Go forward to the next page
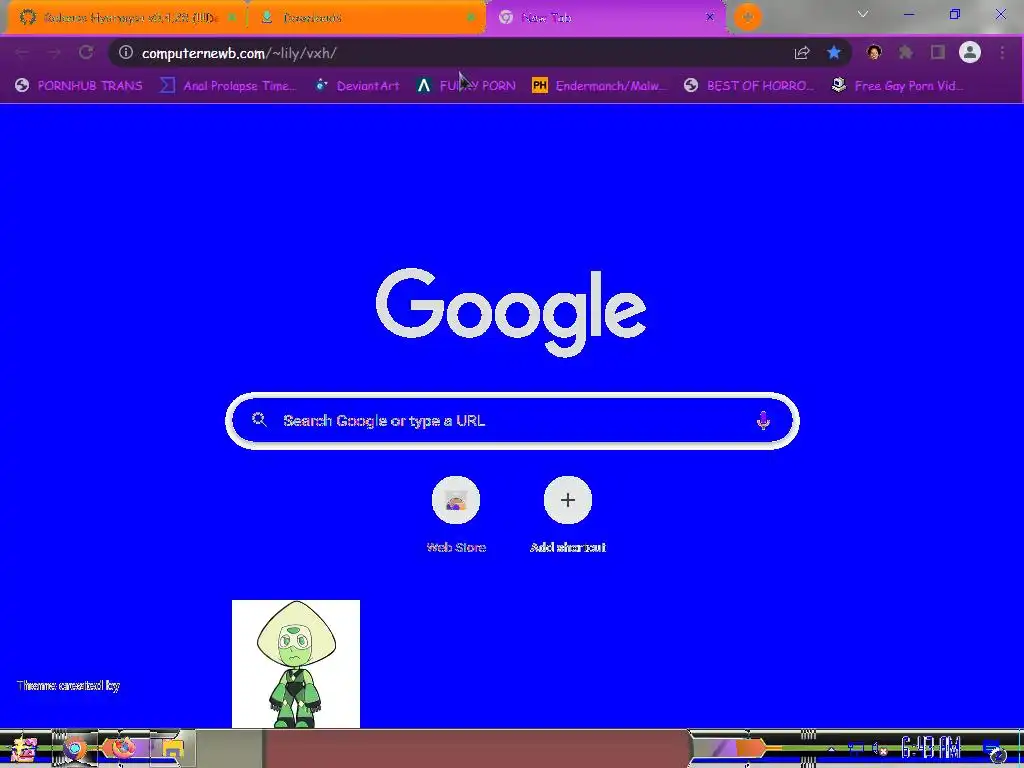The width and height of the screenshot is (1024, 768). pos(54,53)
